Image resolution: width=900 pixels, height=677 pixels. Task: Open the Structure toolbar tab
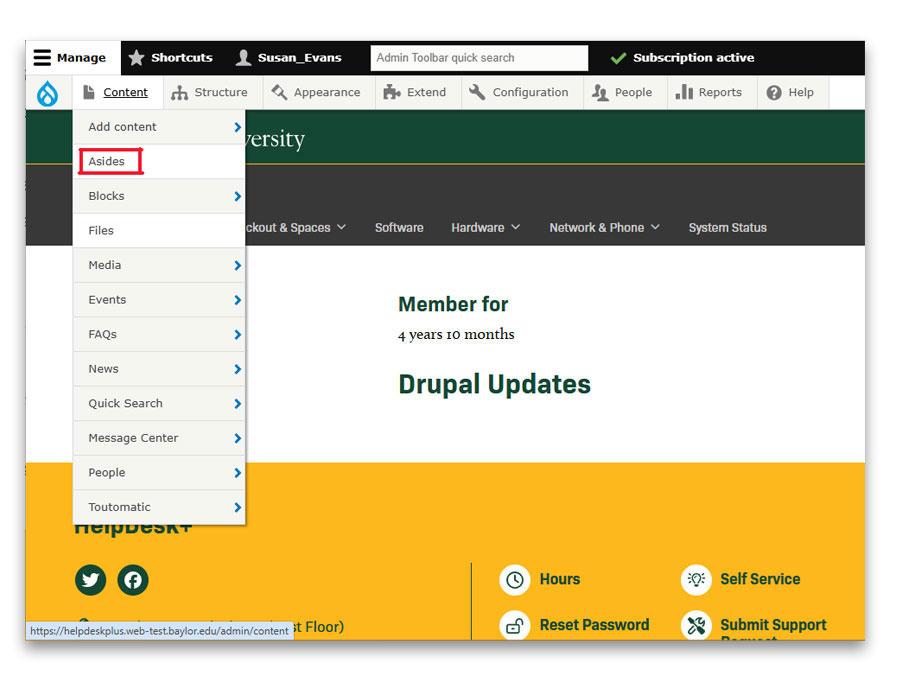tap(212, 92)
